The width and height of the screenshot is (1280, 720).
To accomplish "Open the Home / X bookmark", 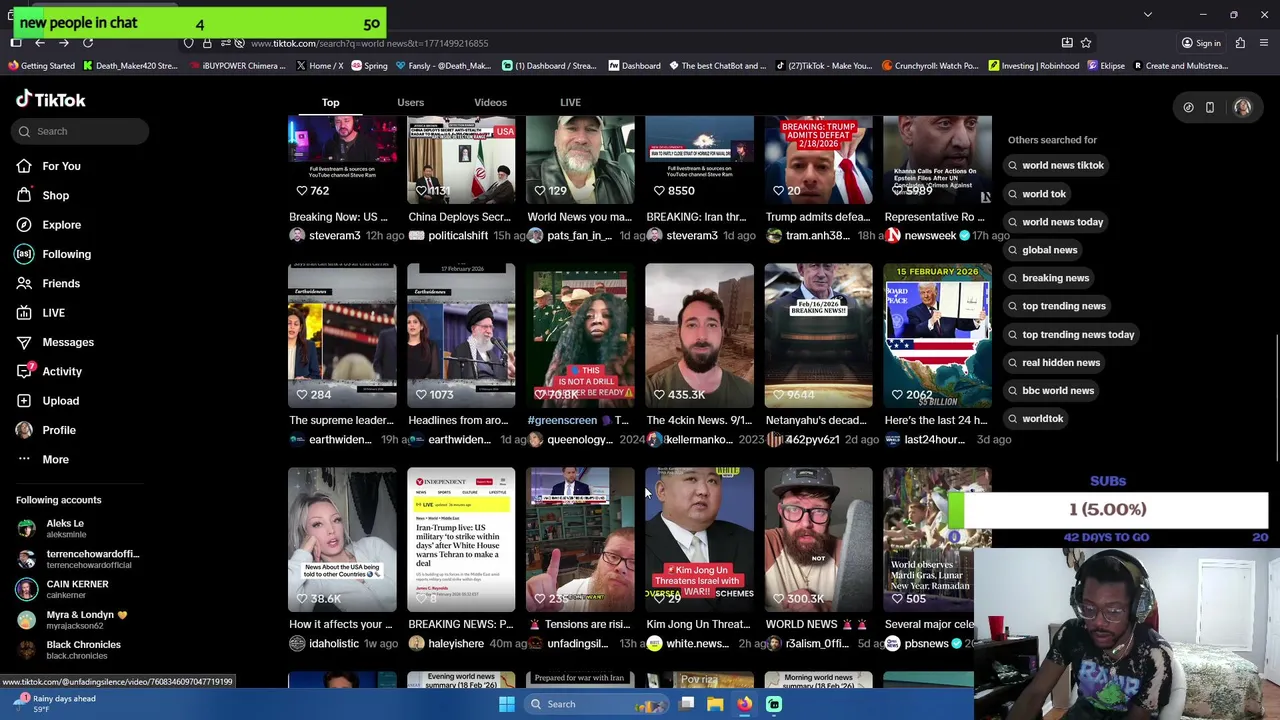I will coord(319,66).
